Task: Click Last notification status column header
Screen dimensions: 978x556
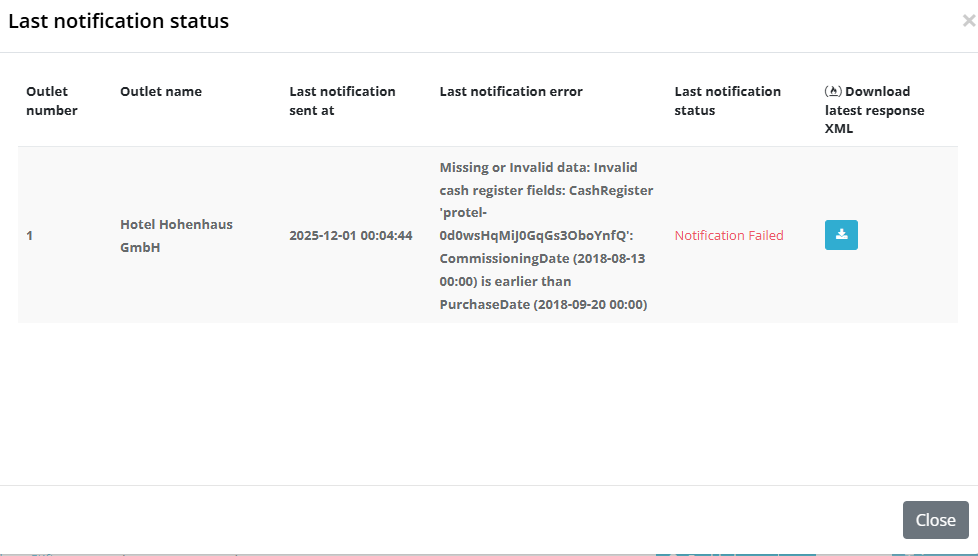Action: coord(727,101)
